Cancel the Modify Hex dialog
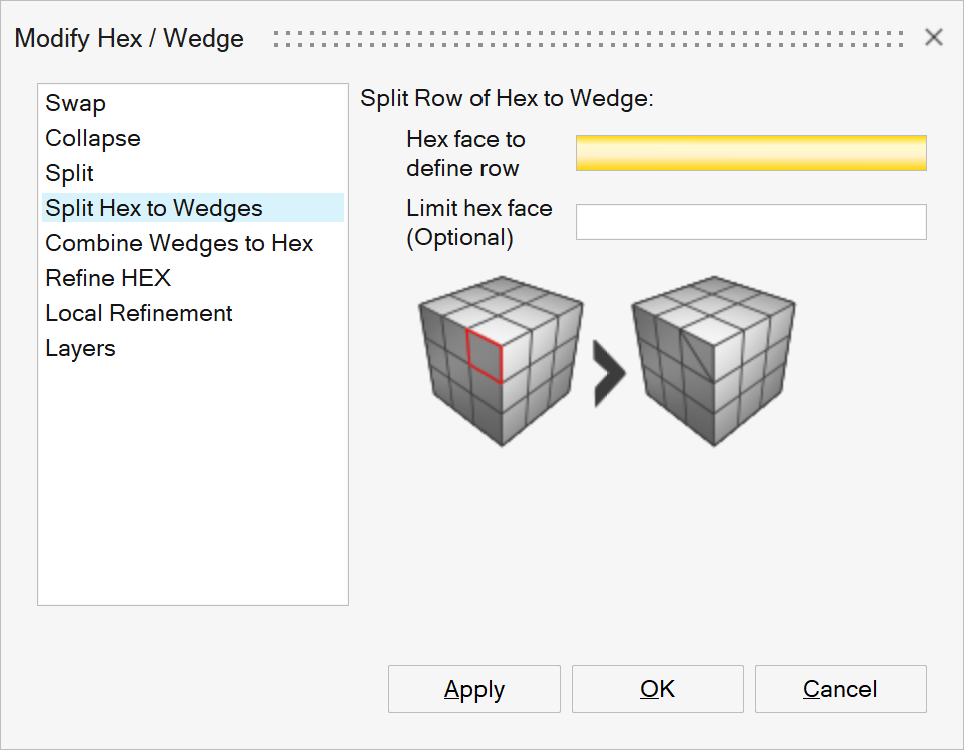 point(840,689)
